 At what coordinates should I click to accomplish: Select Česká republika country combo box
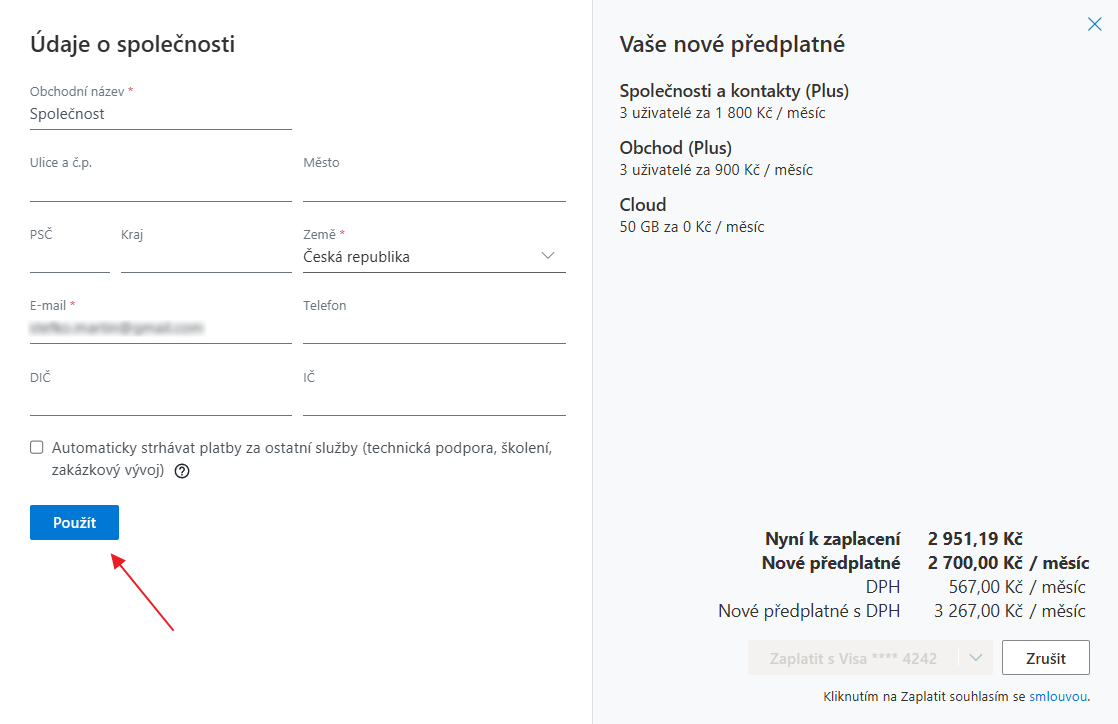pyautogui.click(x=434, y=257)
